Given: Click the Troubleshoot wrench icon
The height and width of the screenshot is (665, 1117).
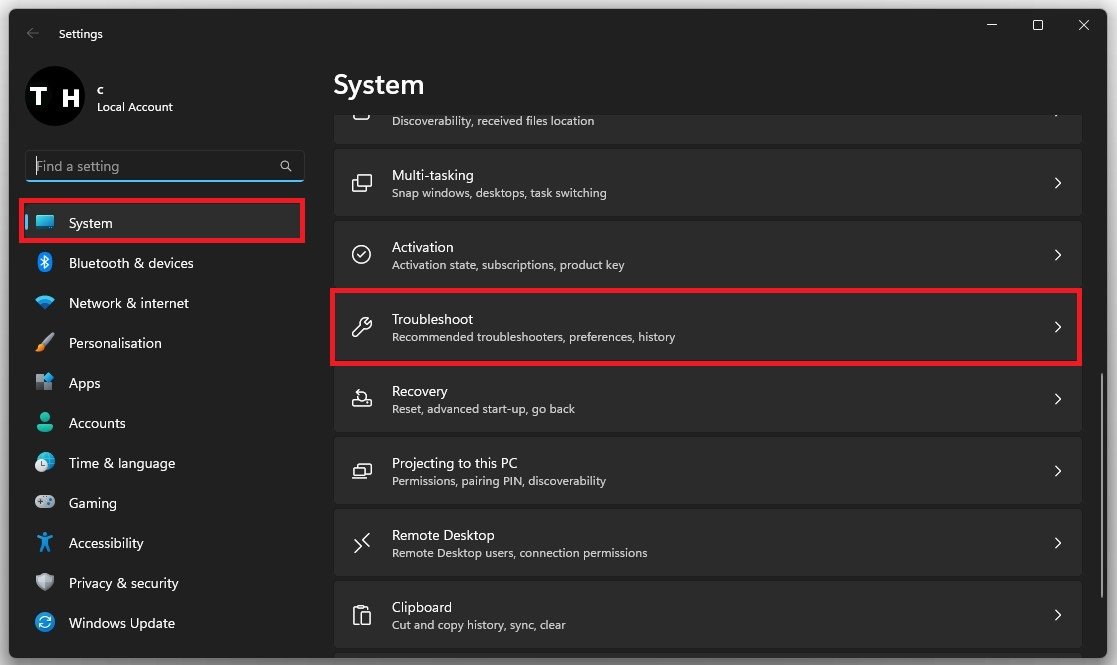Looking at the screenshot, I should point(362,327).
